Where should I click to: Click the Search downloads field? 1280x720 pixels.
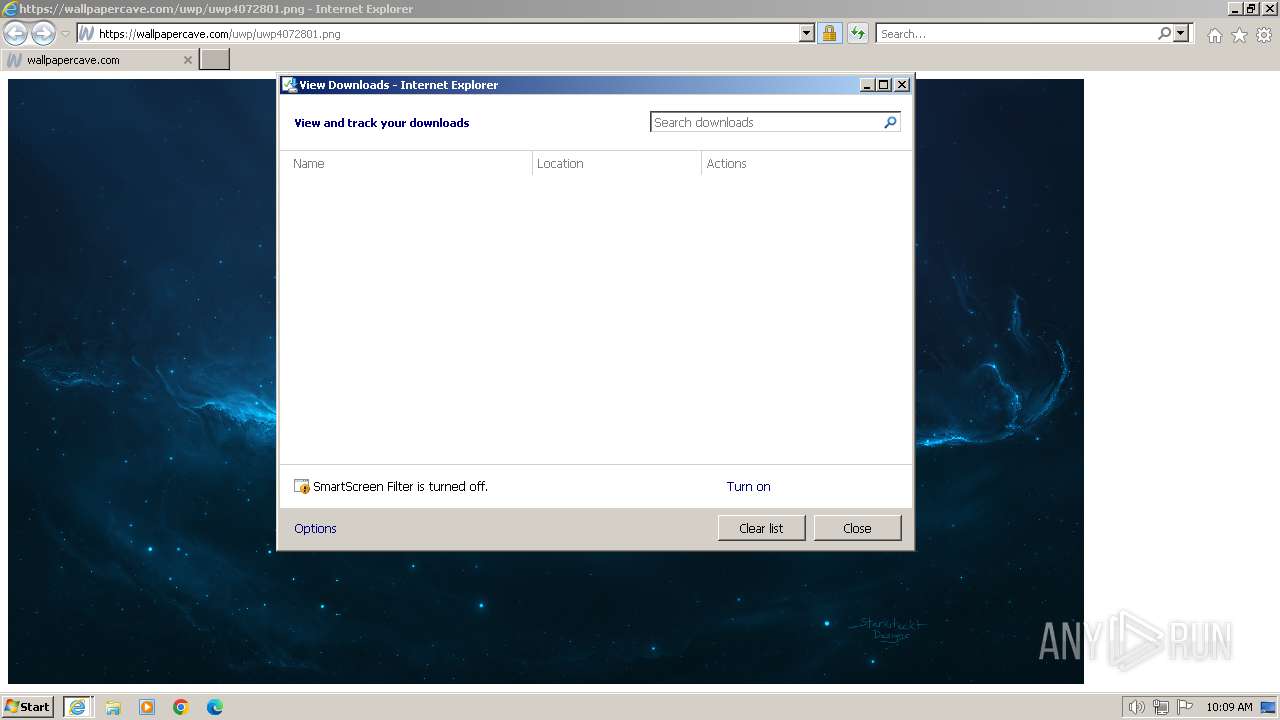pos(766,122)
